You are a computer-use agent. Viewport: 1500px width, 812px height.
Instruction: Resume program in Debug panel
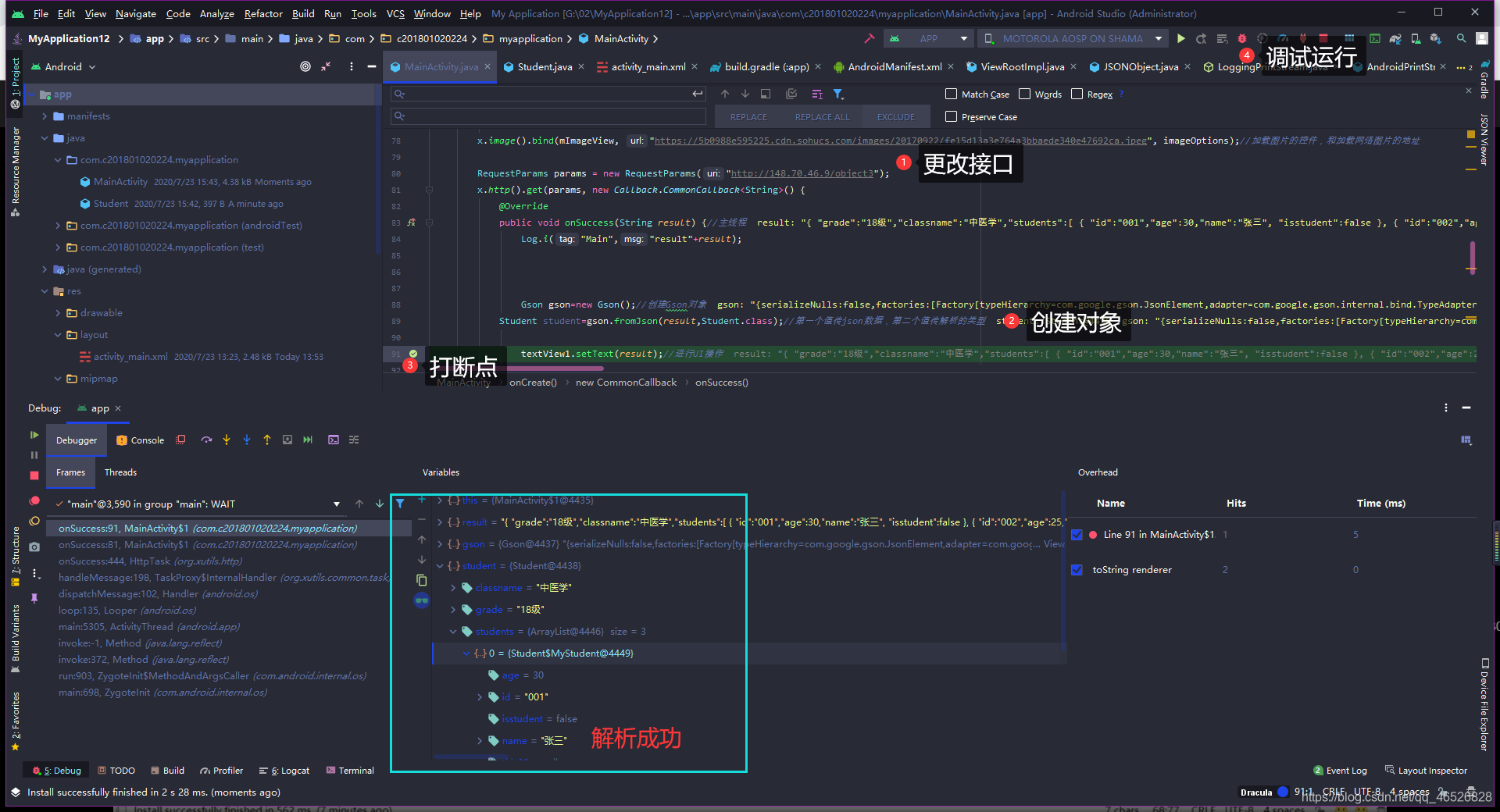click(34, 435)
